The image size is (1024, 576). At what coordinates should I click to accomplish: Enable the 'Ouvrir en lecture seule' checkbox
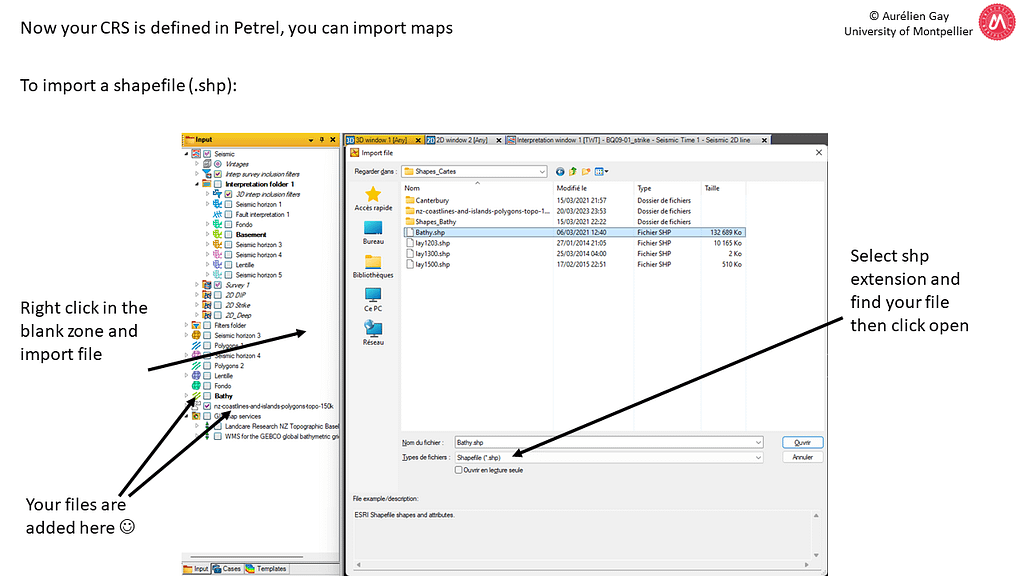[459, 469]
